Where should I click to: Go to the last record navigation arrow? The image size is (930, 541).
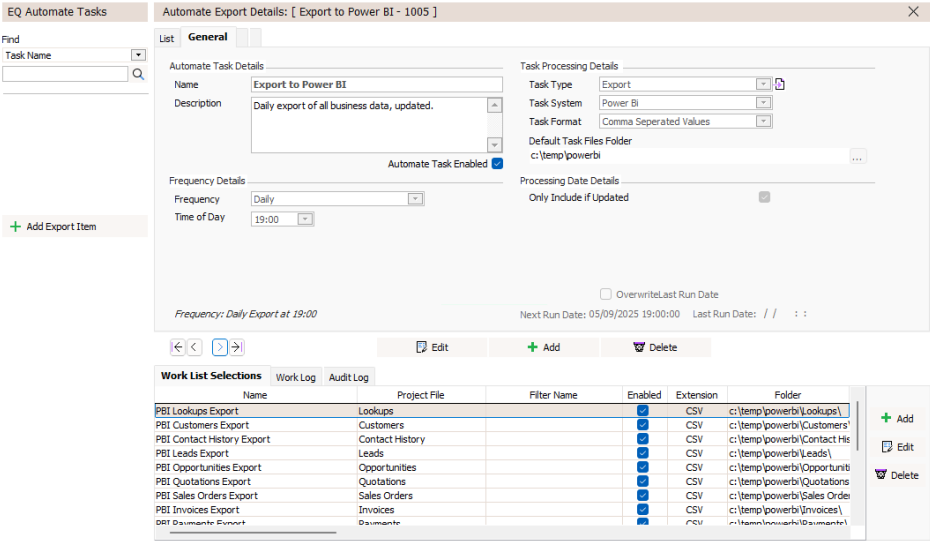coord(236,347)
